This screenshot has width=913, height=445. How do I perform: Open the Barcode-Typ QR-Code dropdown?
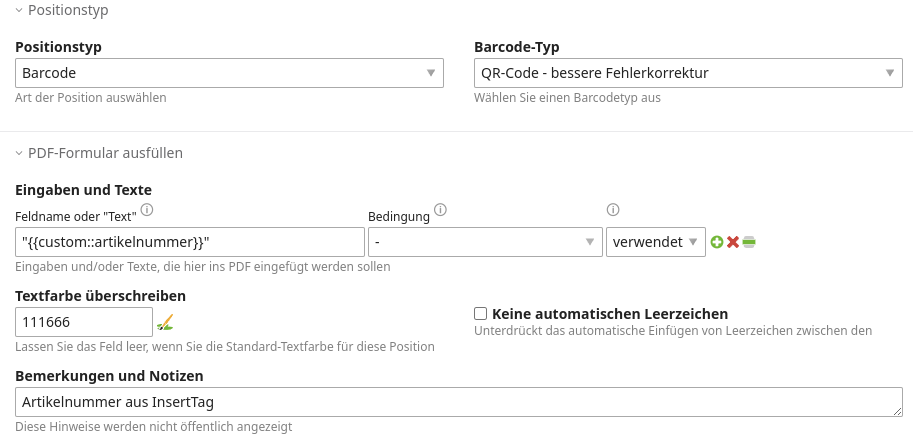click(688, 73)
